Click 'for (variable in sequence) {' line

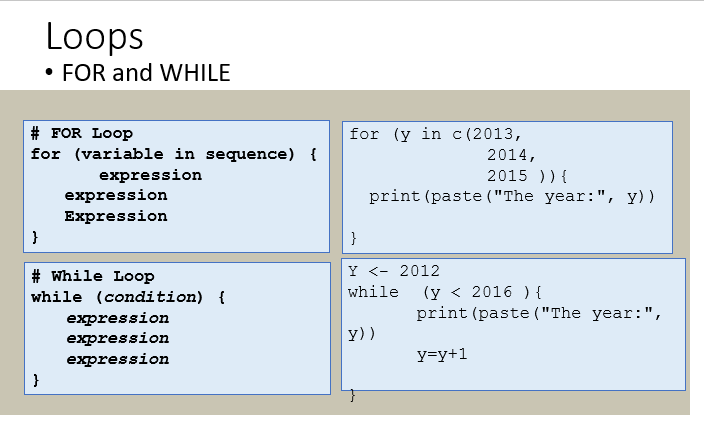pyautogui.click(x=174, y=154)
